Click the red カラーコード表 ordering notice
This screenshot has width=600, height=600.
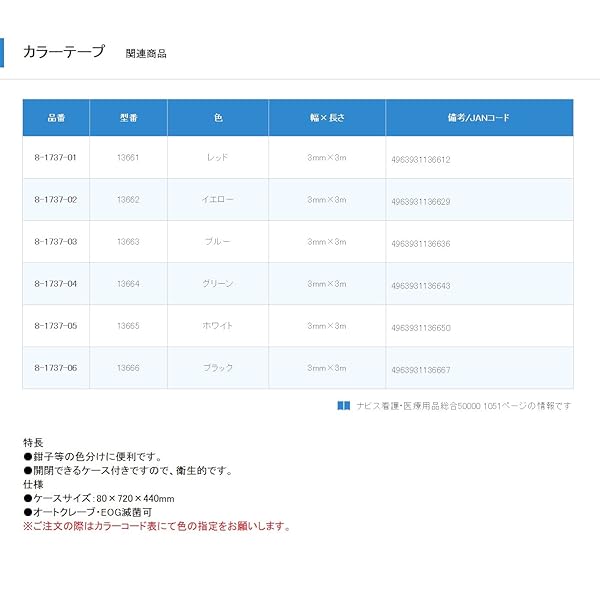coord(158,526)
